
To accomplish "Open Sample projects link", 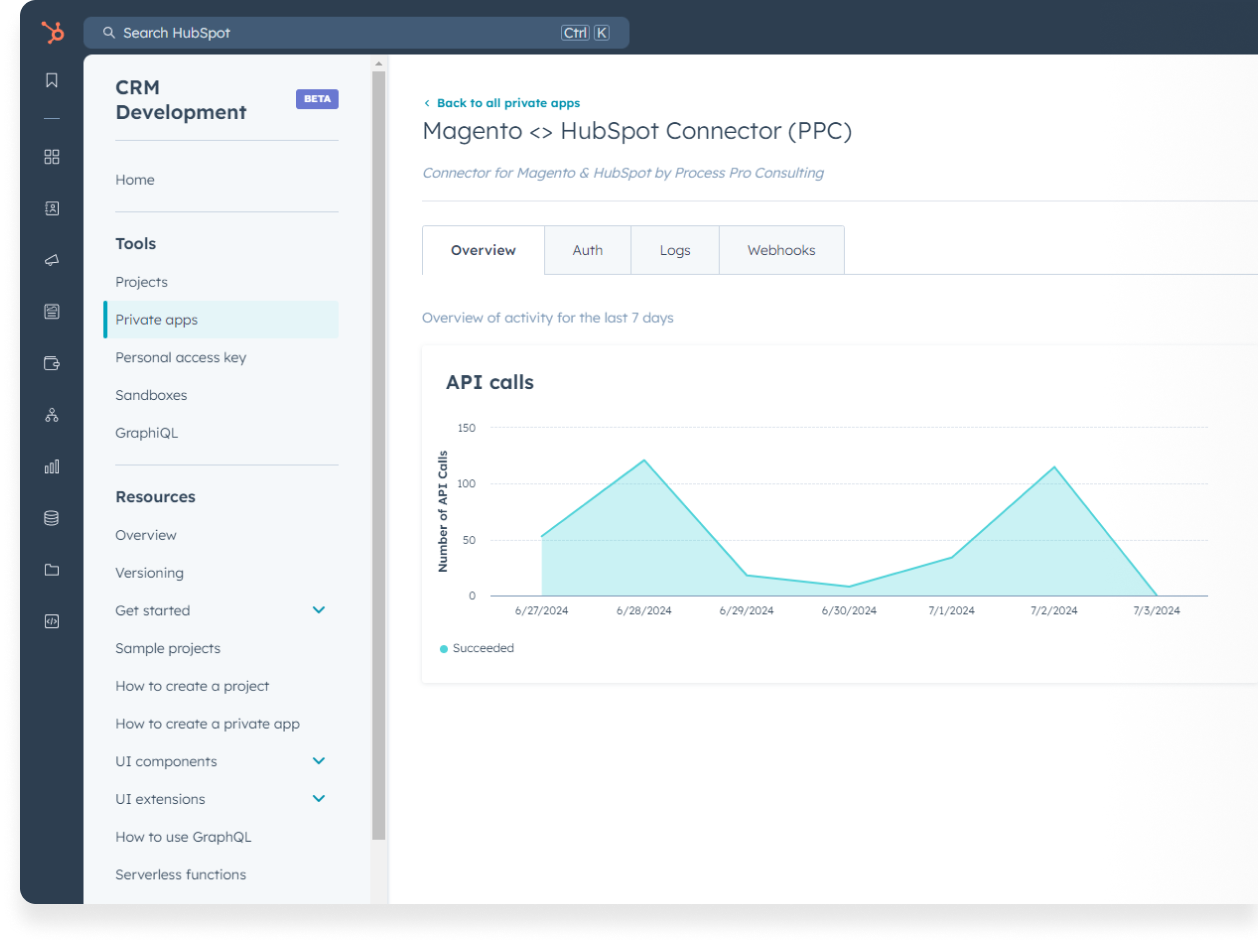I will [x=168, y=648].
